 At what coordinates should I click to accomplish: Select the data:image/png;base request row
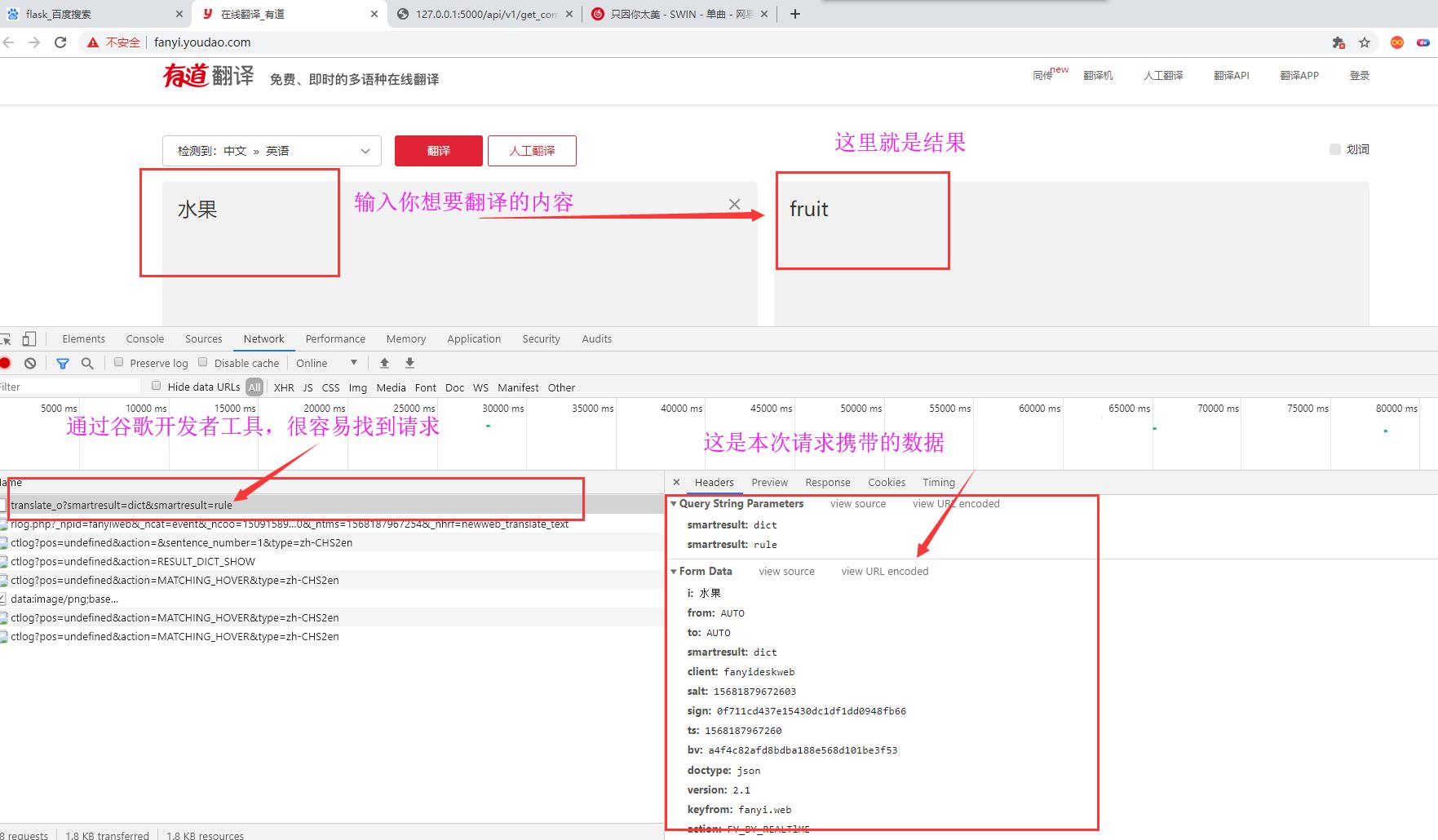tap(331, 599)
